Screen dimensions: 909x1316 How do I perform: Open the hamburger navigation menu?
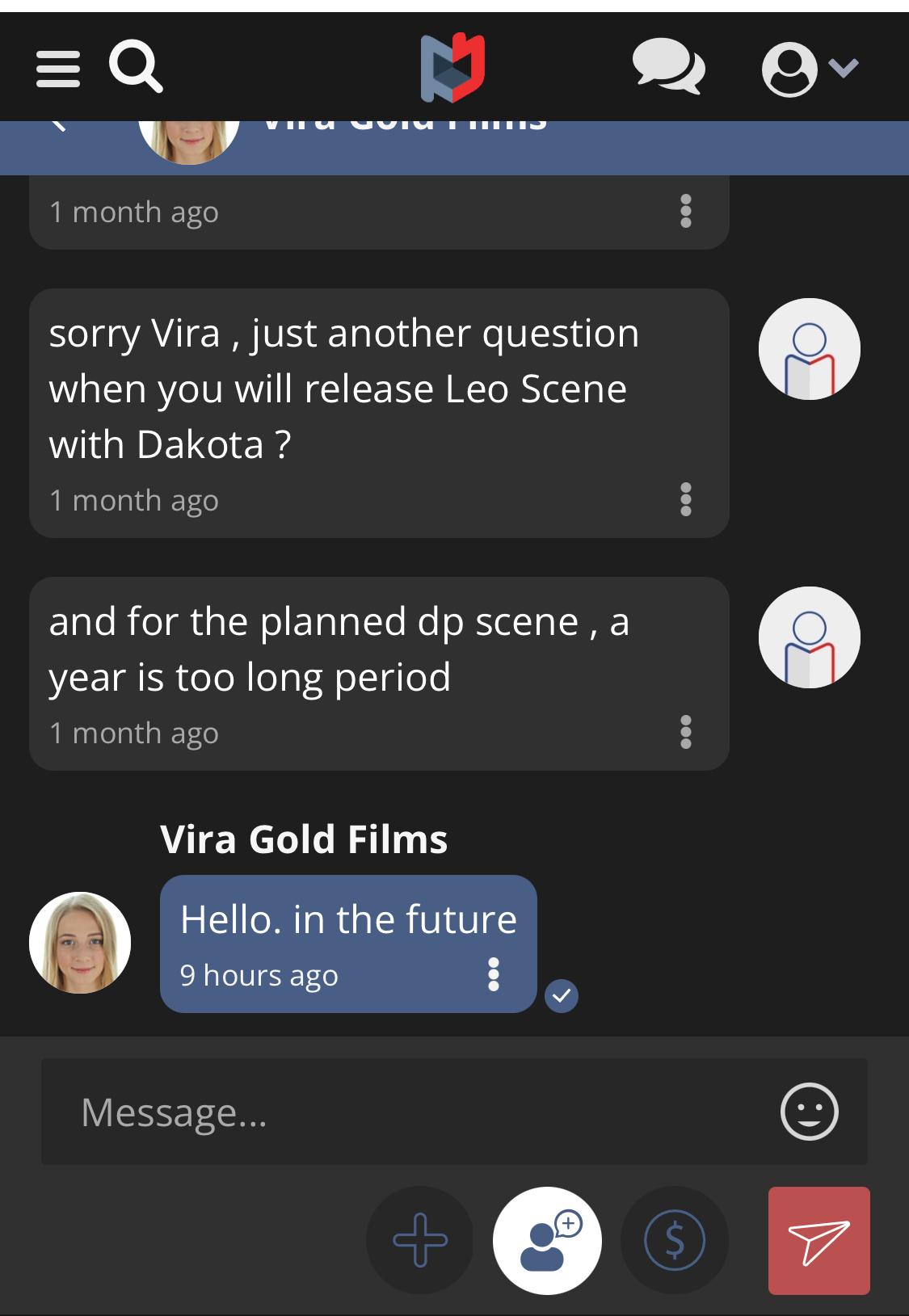pyautogui.click(x=58, y=69)
